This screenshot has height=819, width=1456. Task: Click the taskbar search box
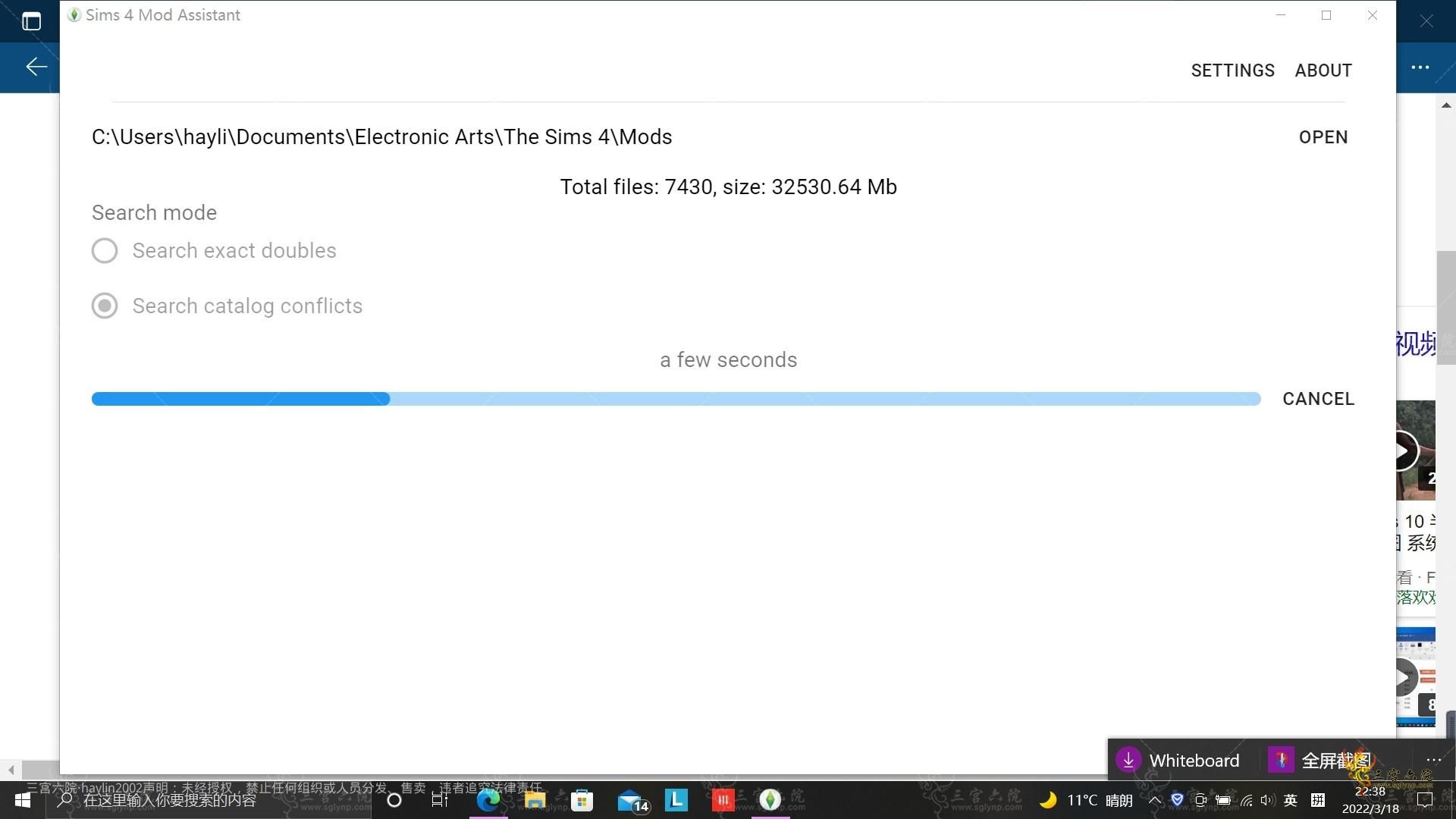click(209, 800)
